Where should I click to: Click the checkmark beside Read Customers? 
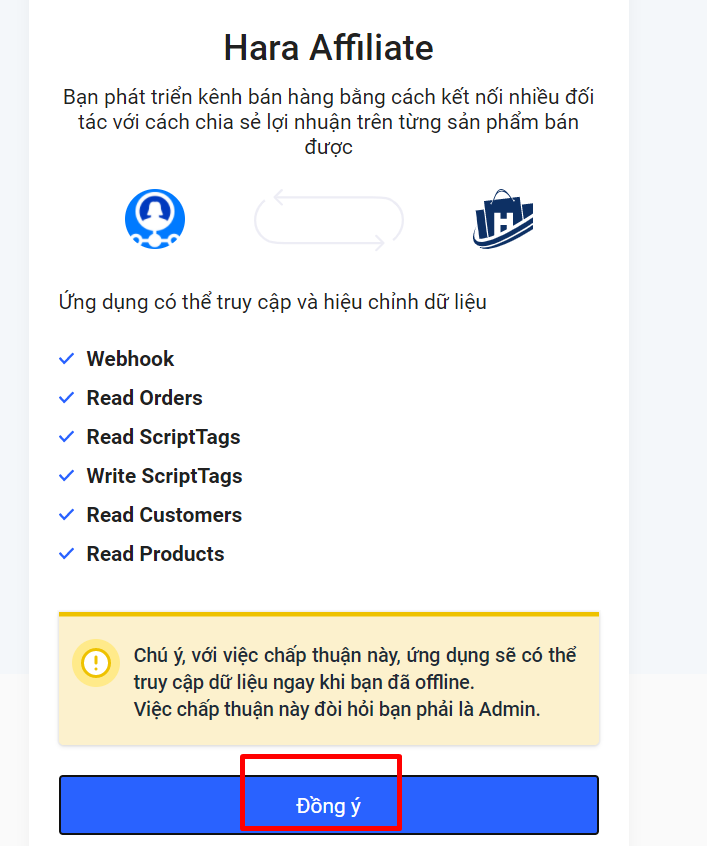coord(66,515)
